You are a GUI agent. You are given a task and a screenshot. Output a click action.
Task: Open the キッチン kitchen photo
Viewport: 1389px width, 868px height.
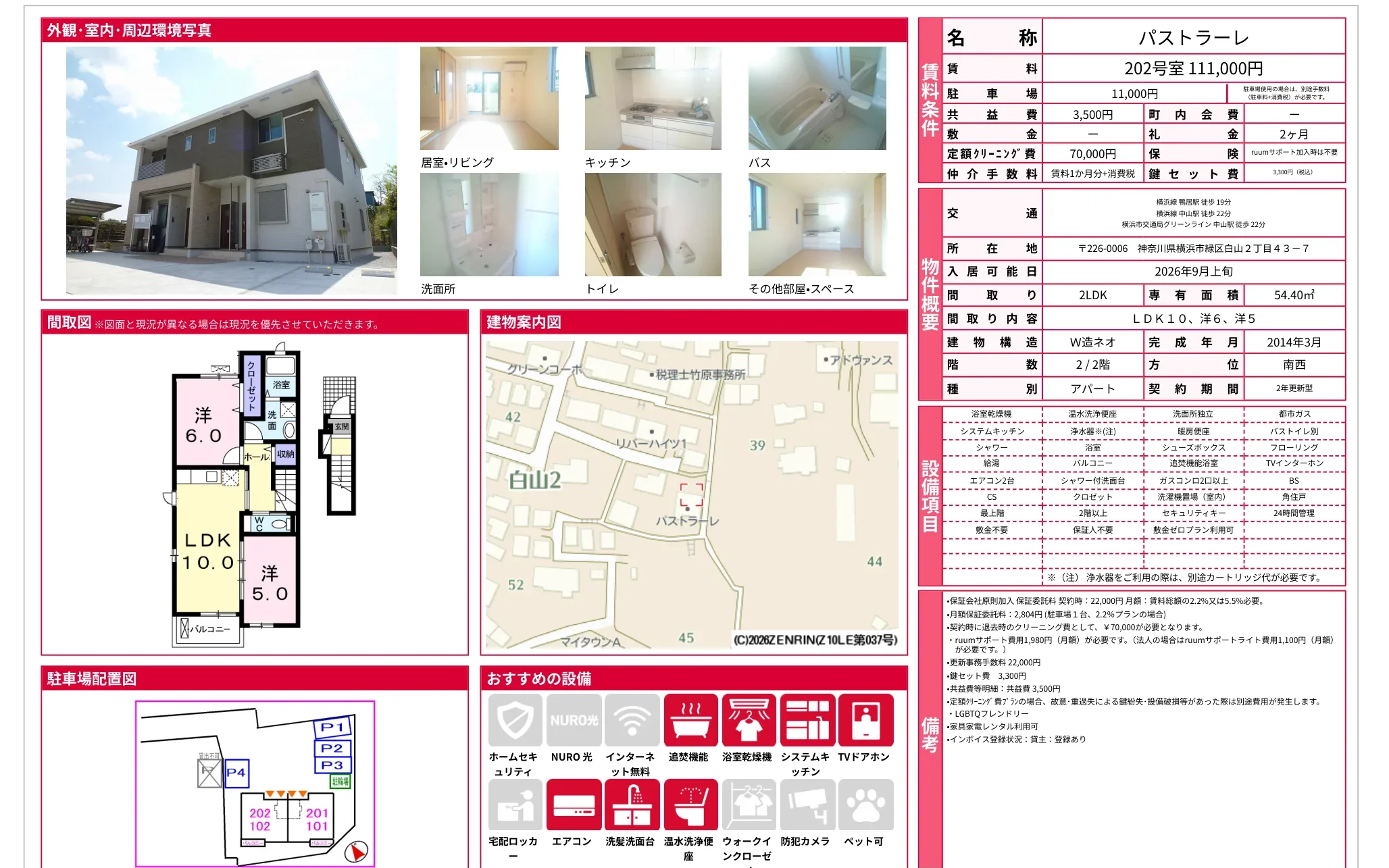(x=653, y=98)
